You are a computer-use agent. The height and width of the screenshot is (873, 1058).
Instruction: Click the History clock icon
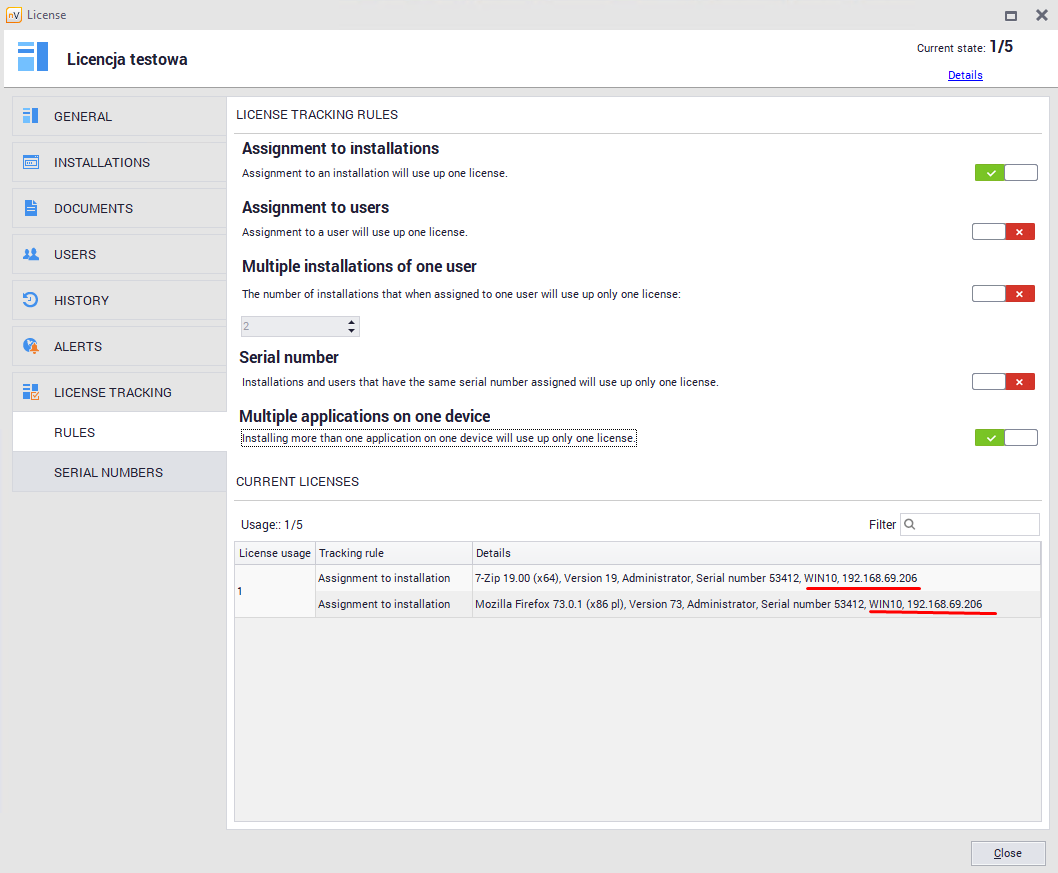(x=31, y=300)
